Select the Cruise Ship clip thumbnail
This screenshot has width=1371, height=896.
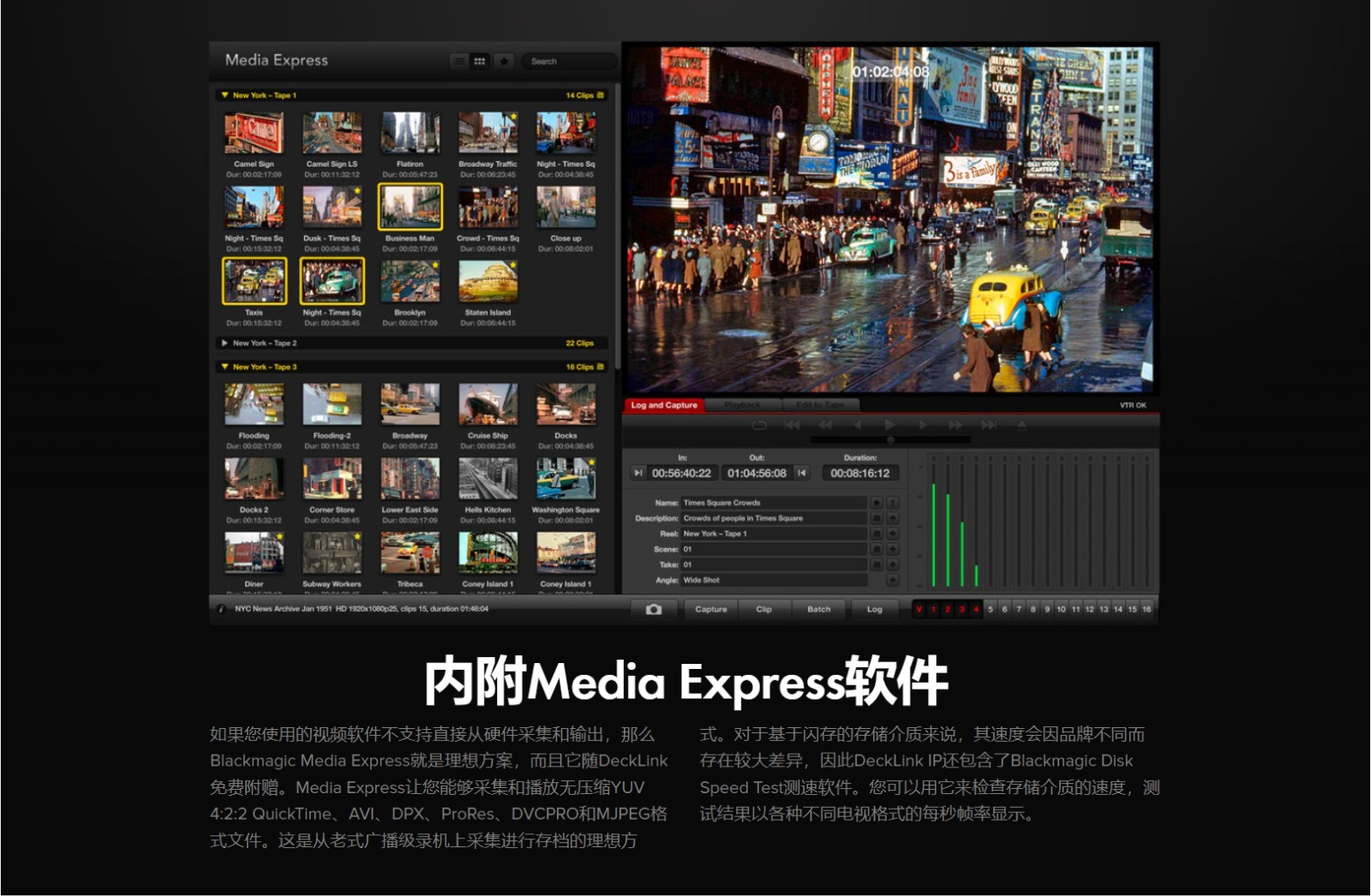(488, 404)
